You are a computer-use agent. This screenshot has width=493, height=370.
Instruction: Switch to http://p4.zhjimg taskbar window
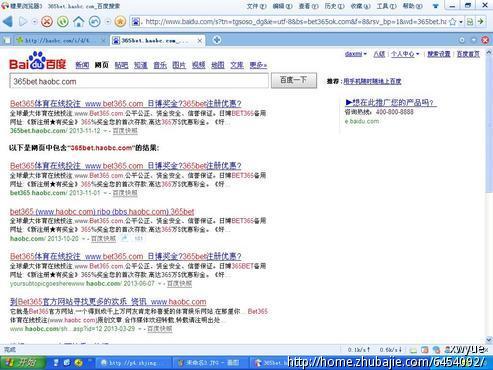click(x=133, y=363)
